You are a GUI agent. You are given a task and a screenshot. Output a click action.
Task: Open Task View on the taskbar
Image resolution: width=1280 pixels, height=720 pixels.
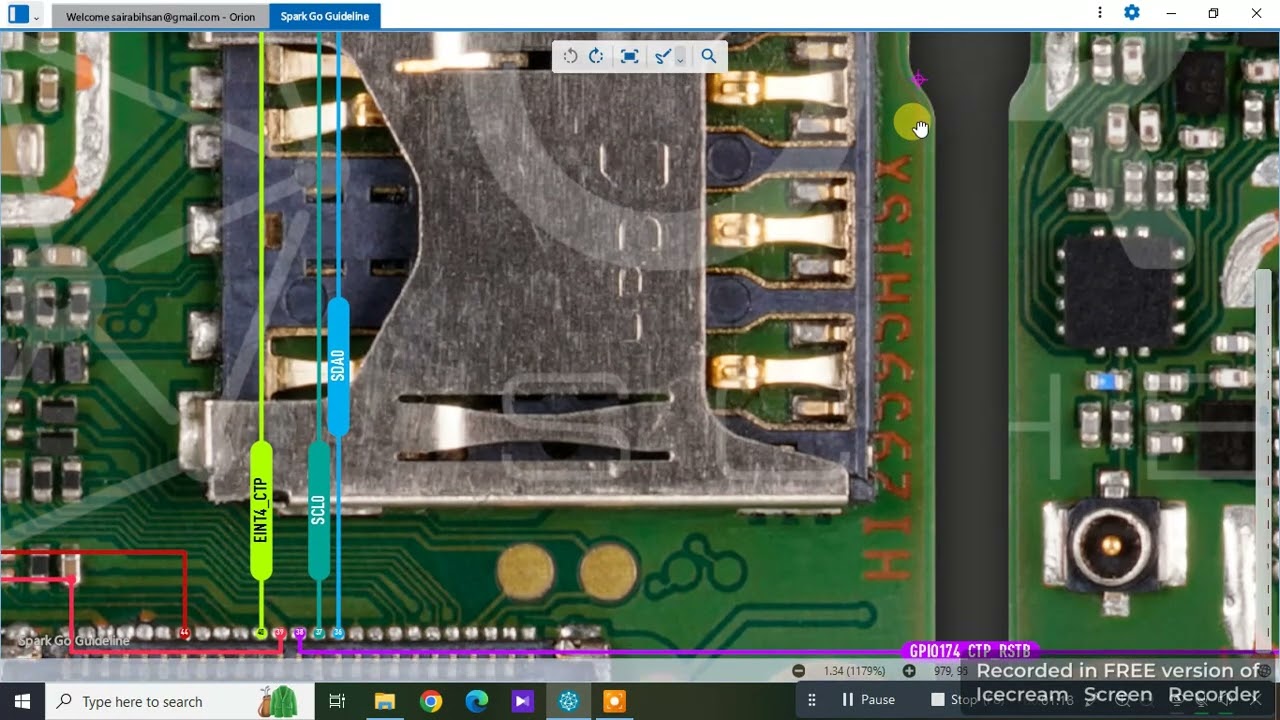[x=337, y=701]
